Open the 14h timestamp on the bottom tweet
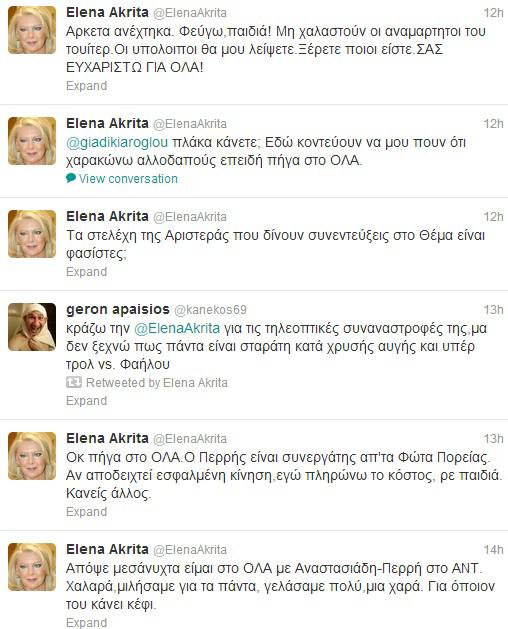The height and width of the screenshot is (629, 508). (493, 550)
